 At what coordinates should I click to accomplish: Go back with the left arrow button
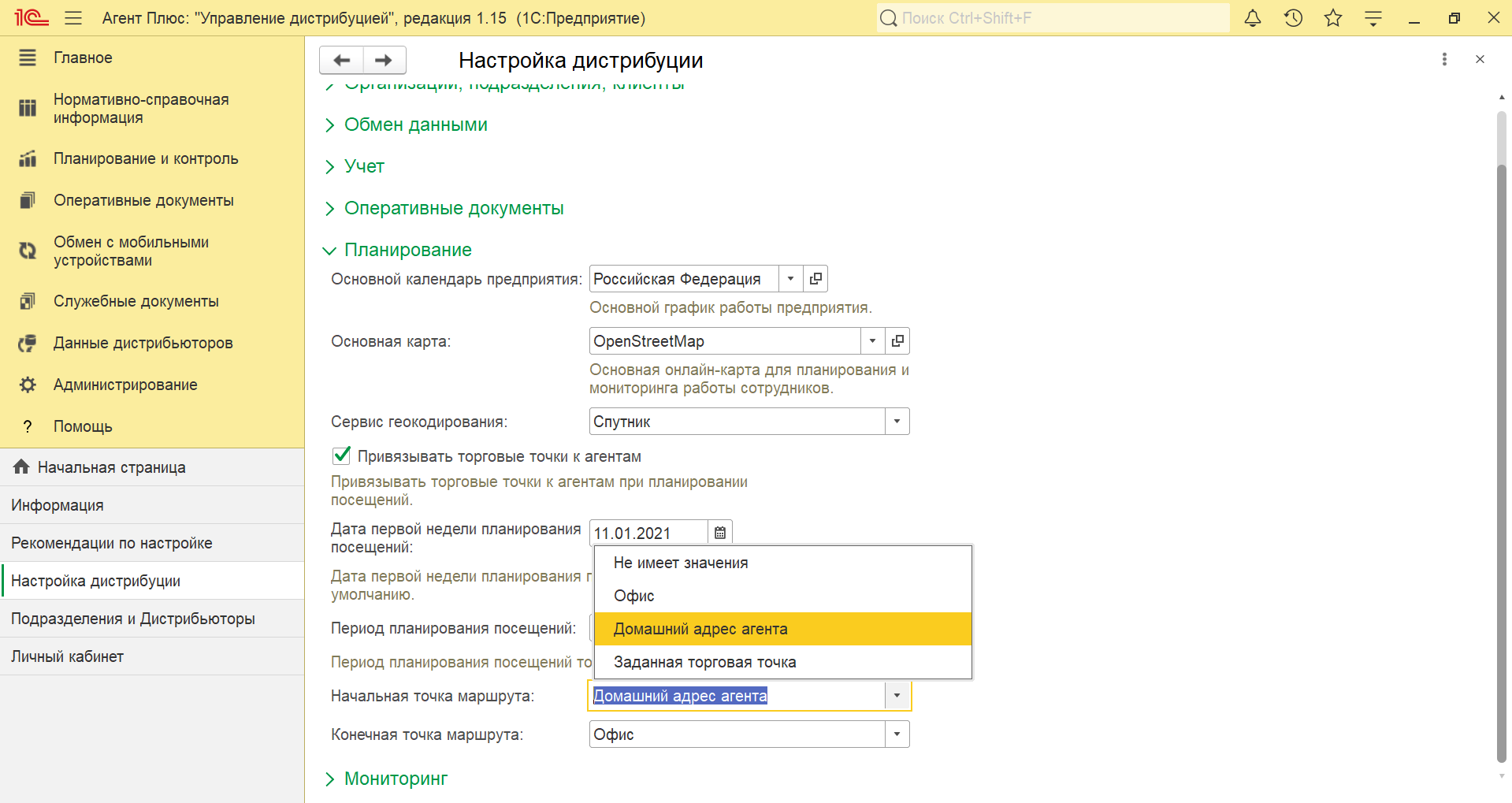click(341, 60)
